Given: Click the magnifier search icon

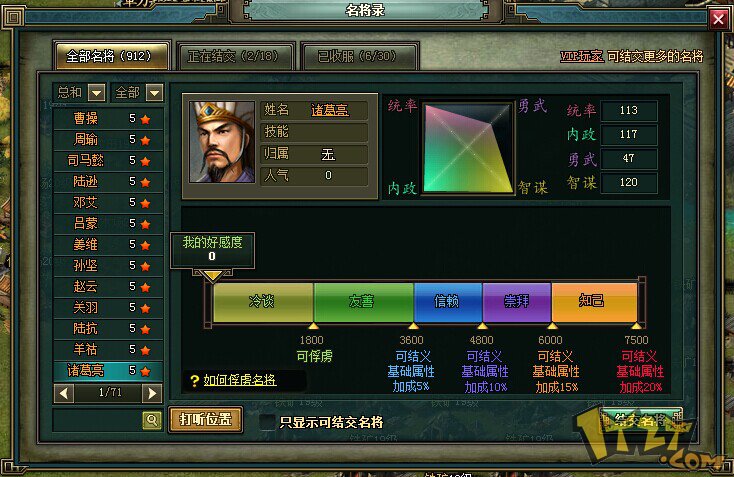Looking at the screenshot, I should [x=152, y=420].
